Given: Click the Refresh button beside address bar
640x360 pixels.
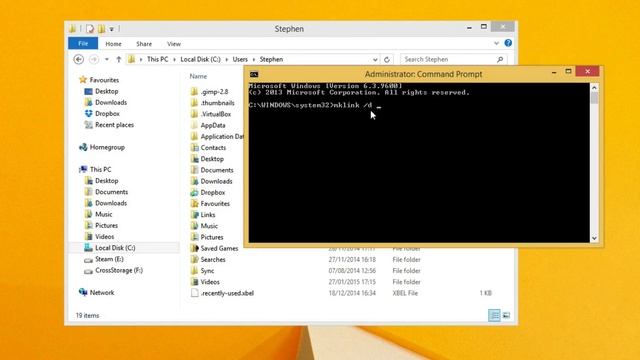Looking at the screenshot, I should 387,60.
